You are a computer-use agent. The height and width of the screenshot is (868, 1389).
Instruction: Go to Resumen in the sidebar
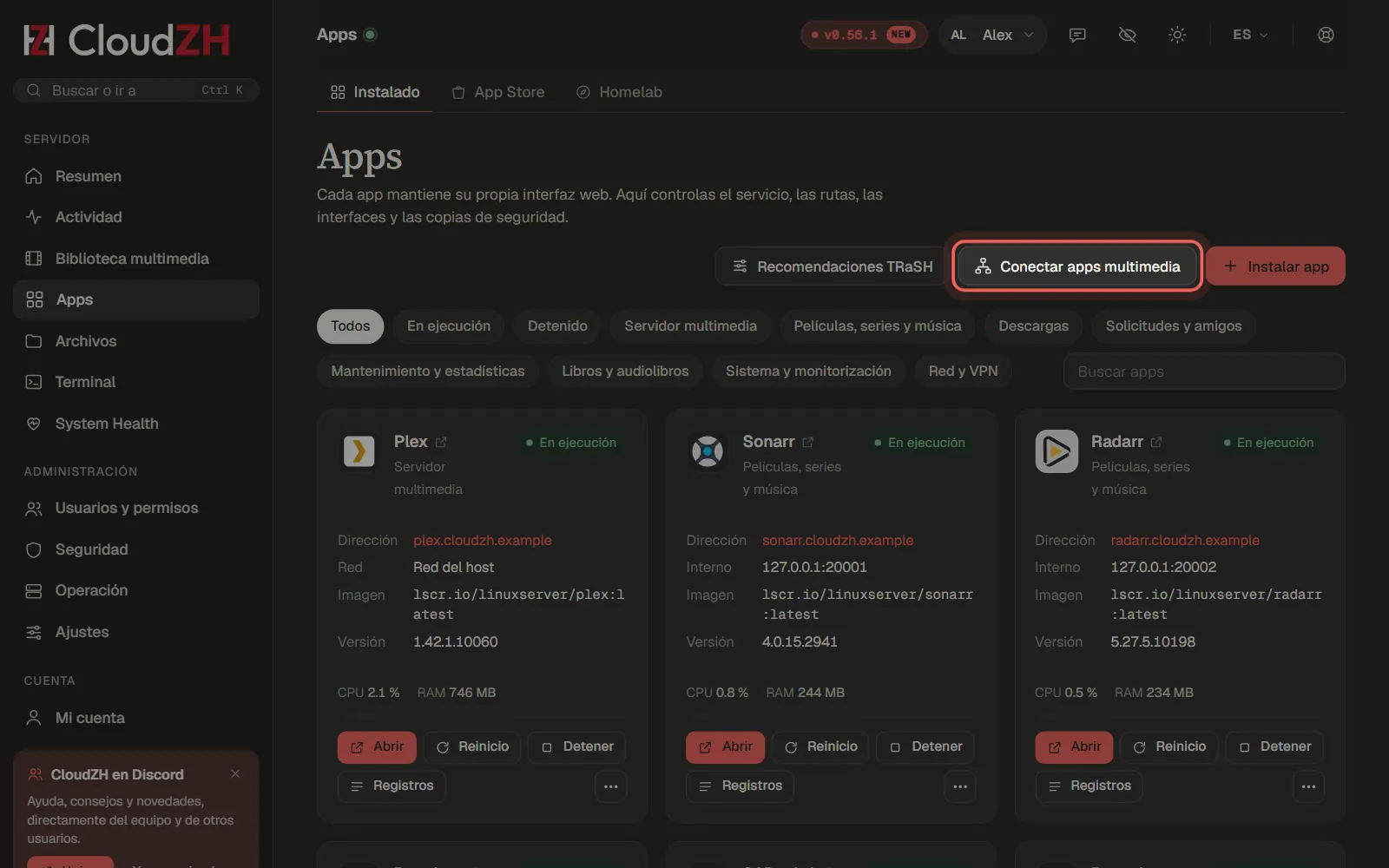(x=136, y=176)
